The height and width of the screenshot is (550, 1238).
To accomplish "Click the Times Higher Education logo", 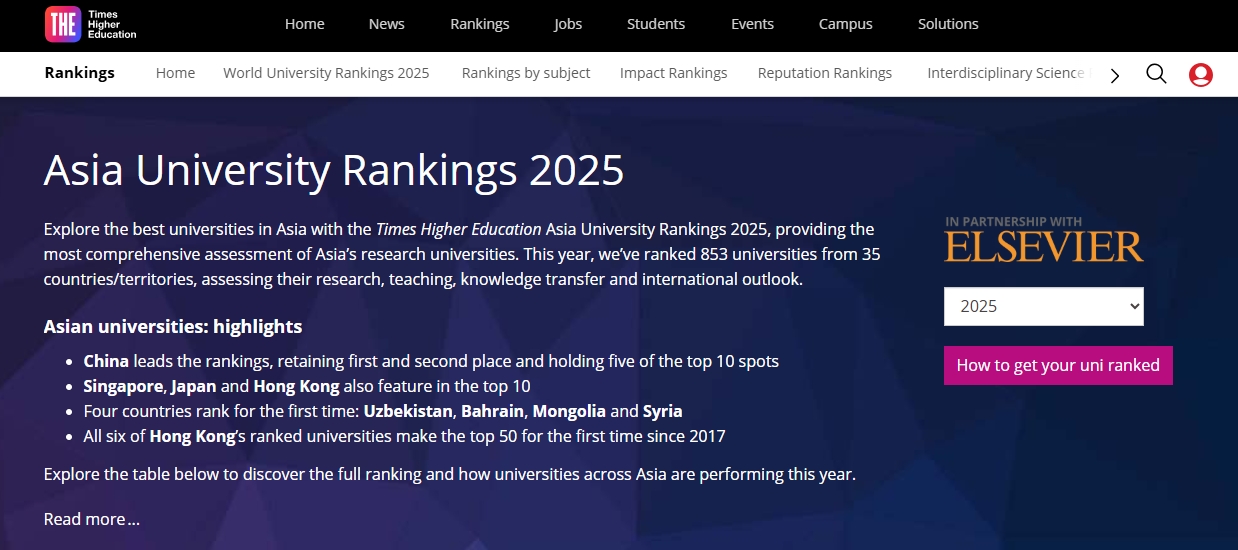I will (x=90, y=25).
